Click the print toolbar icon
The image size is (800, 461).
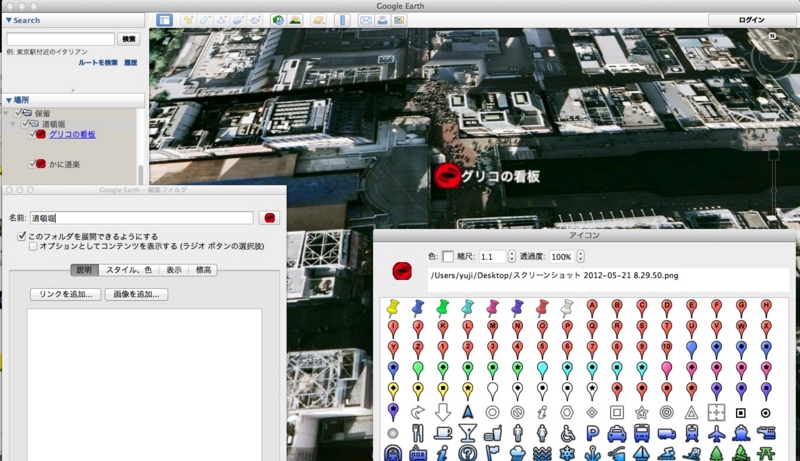pos(382,20)
